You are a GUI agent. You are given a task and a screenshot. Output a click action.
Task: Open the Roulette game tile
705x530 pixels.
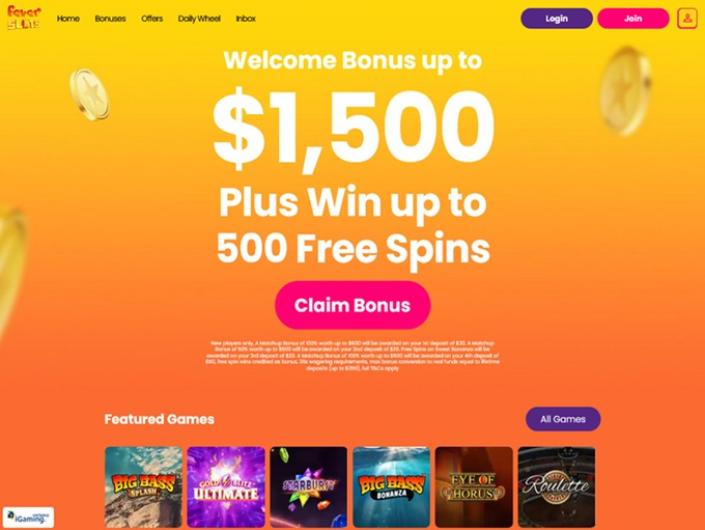(557, 487)
